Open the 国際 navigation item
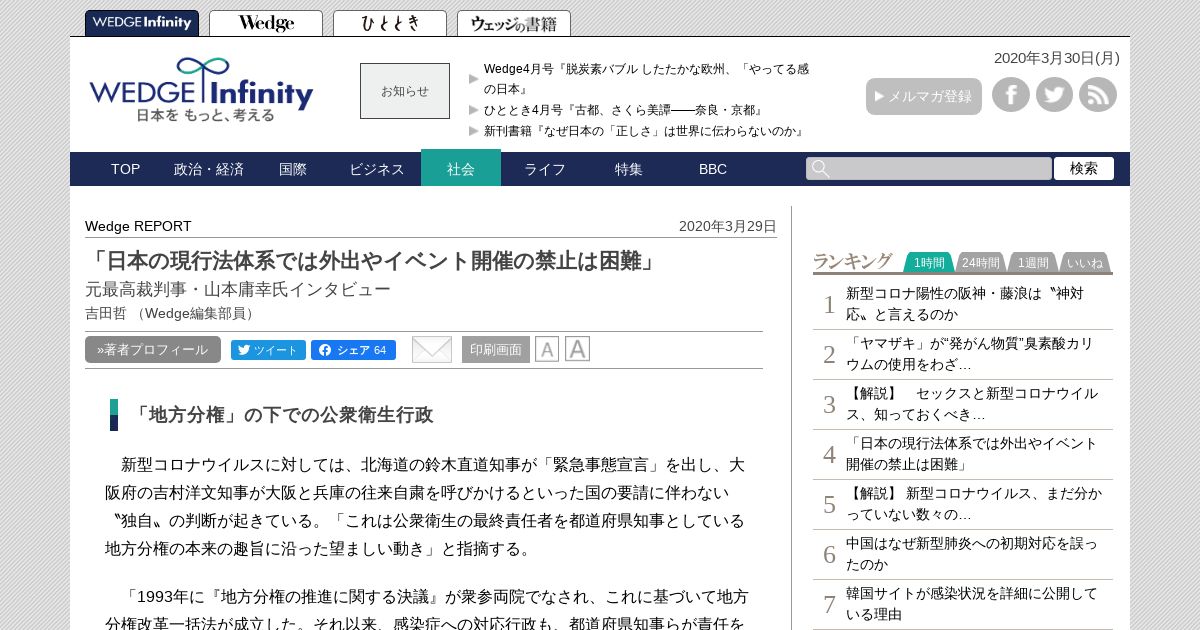The width and height of the screenshot is (1200, 630). (x=293, y=169)
